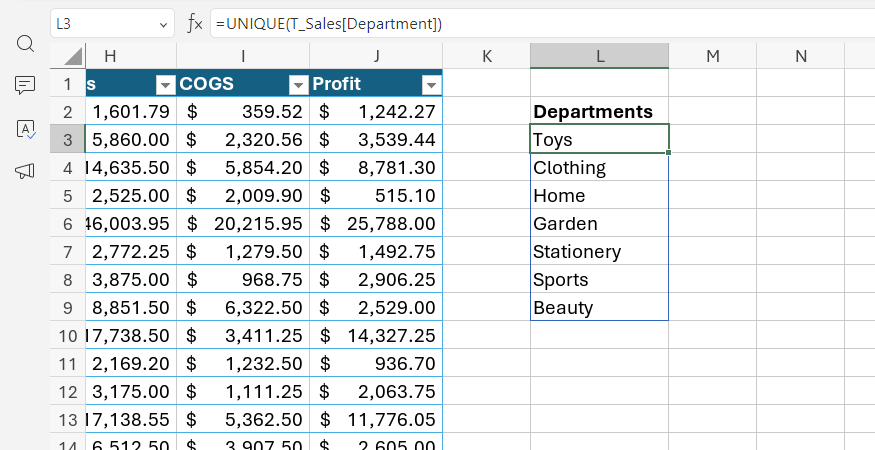Select row 13 header
The width and height of the screenshot is (875, 450).
coord(68,419)
